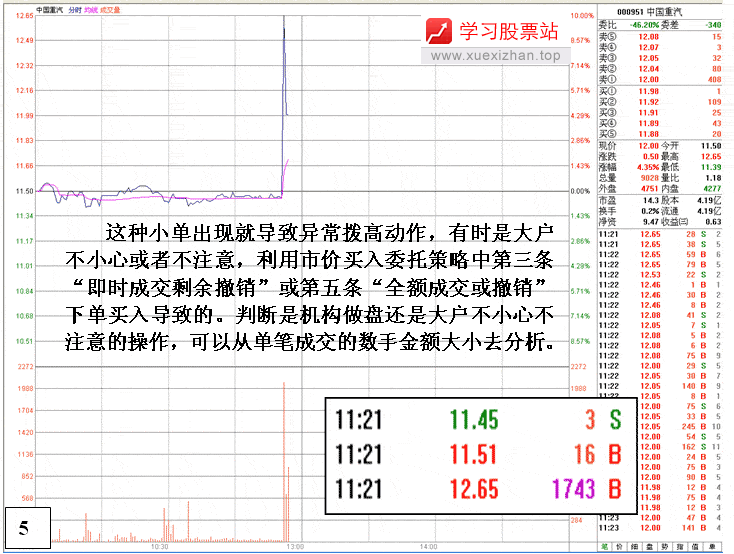Click the 分时 legend label above chart

coord(75,10)
